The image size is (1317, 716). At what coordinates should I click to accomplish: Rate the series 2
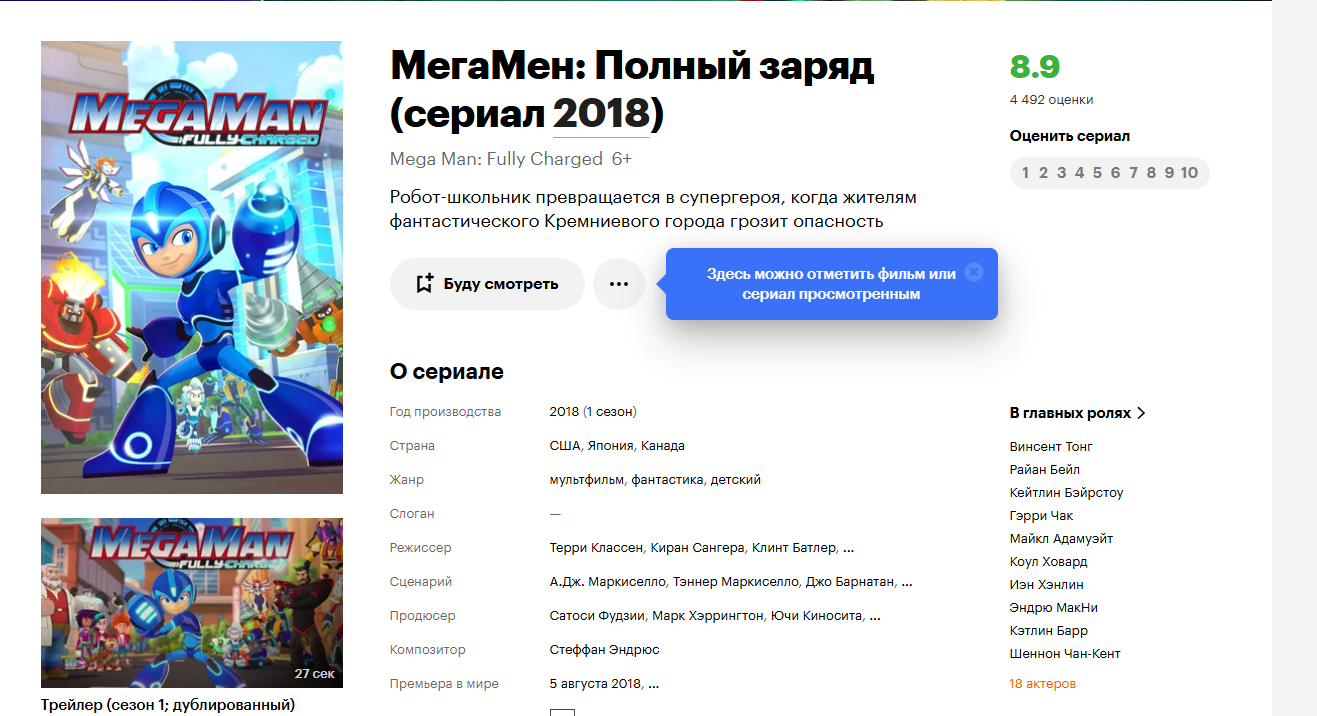[1043, 173]
